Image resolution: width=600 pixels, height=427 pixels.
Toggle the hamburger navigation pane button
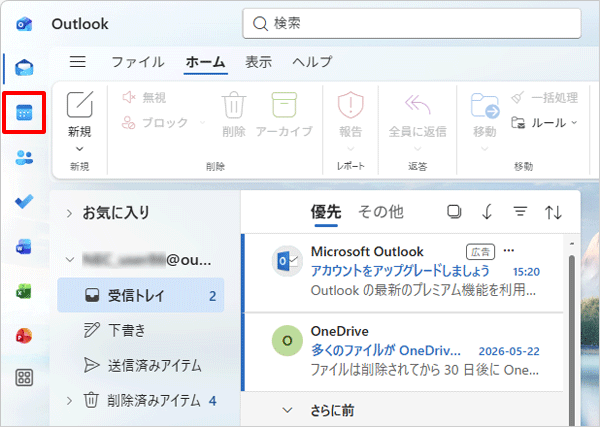[x=78, y=62]
